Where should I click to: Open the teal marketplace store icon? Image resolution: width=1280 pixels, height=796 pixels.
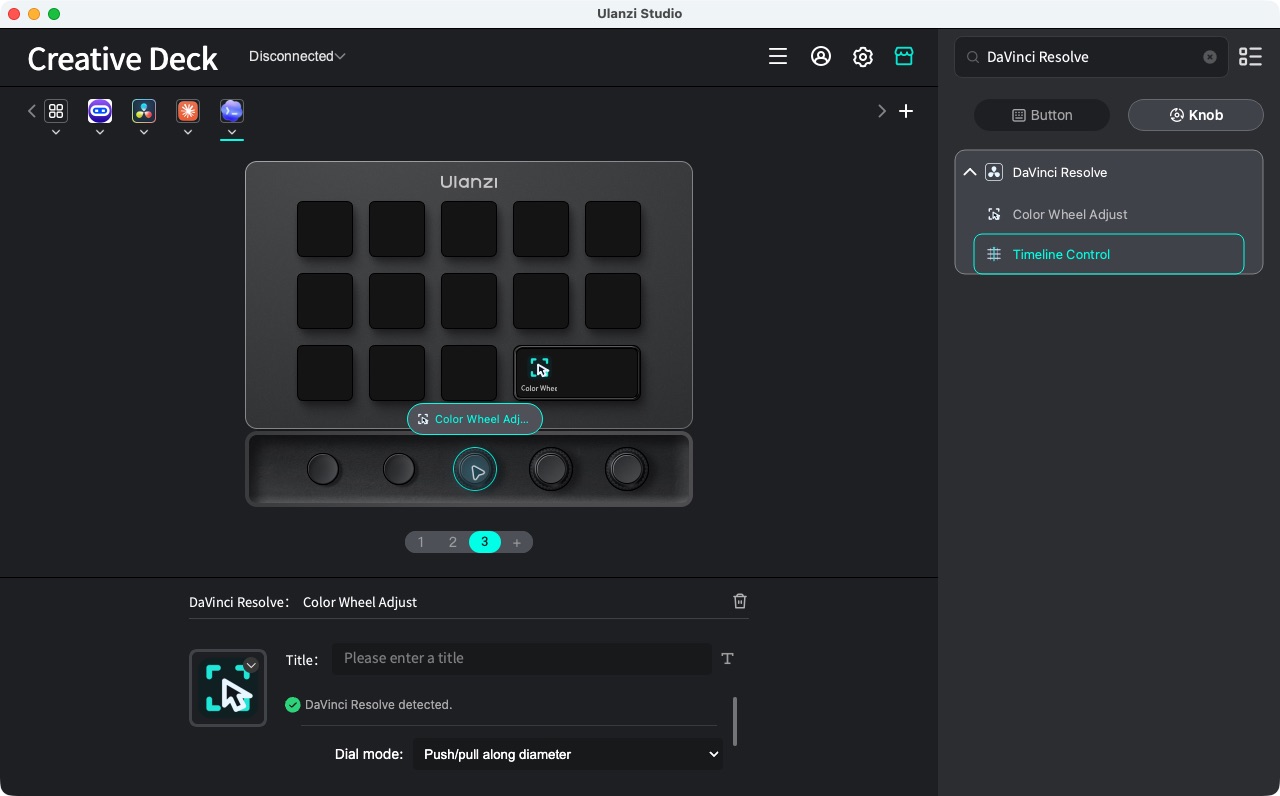pos(904,56)
